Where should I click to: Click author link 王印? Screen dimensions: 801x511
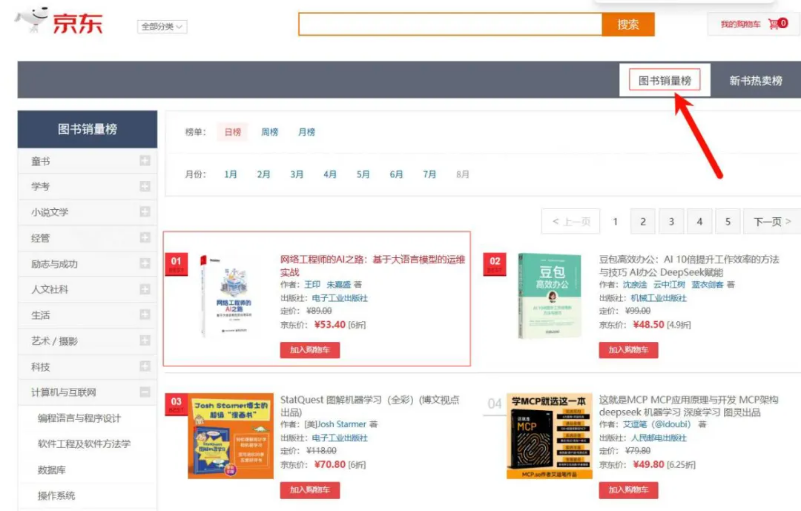pyautogui.click(x=312, y=285)
